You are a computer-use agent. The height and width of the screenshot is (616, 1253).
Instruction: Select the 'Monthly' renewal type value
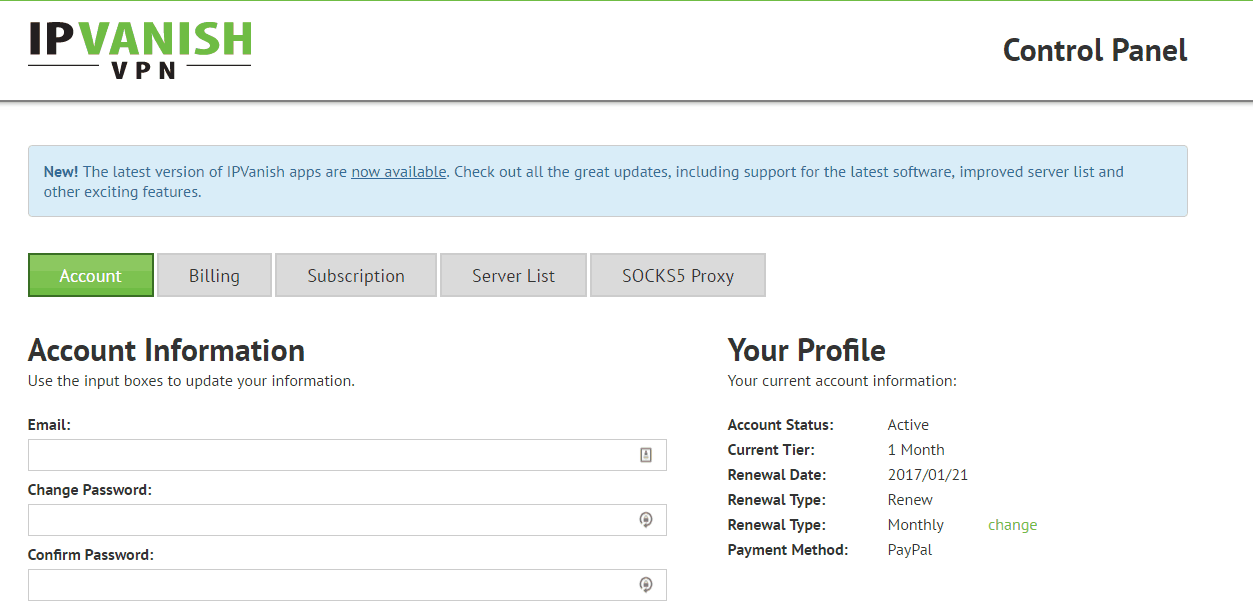[x=916, y=525]
